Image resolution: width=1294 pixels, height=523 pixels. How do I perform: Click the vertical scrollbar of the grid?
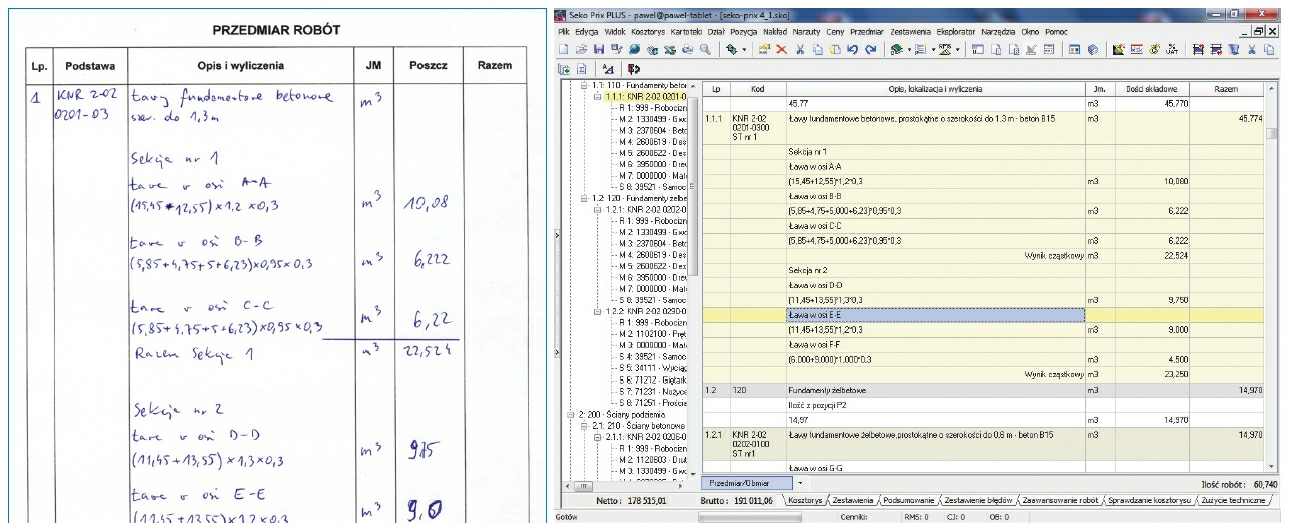pos(1271,277)
